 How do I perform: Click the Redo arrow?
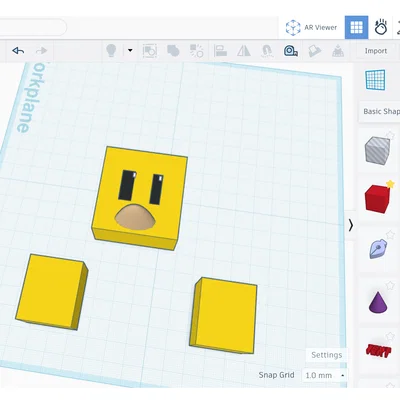(x=41, y=51)
